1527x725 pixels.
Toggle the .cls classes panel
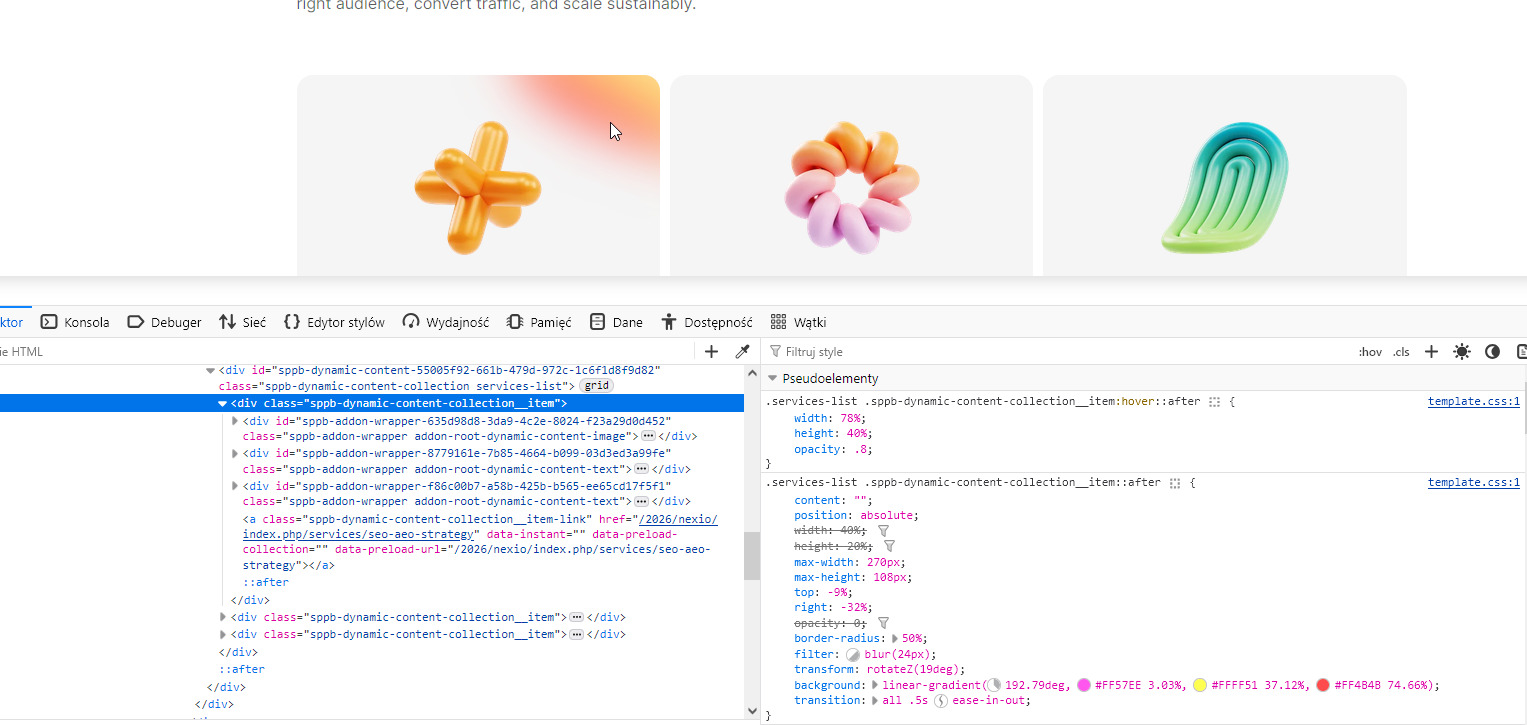pos(1401,352)
